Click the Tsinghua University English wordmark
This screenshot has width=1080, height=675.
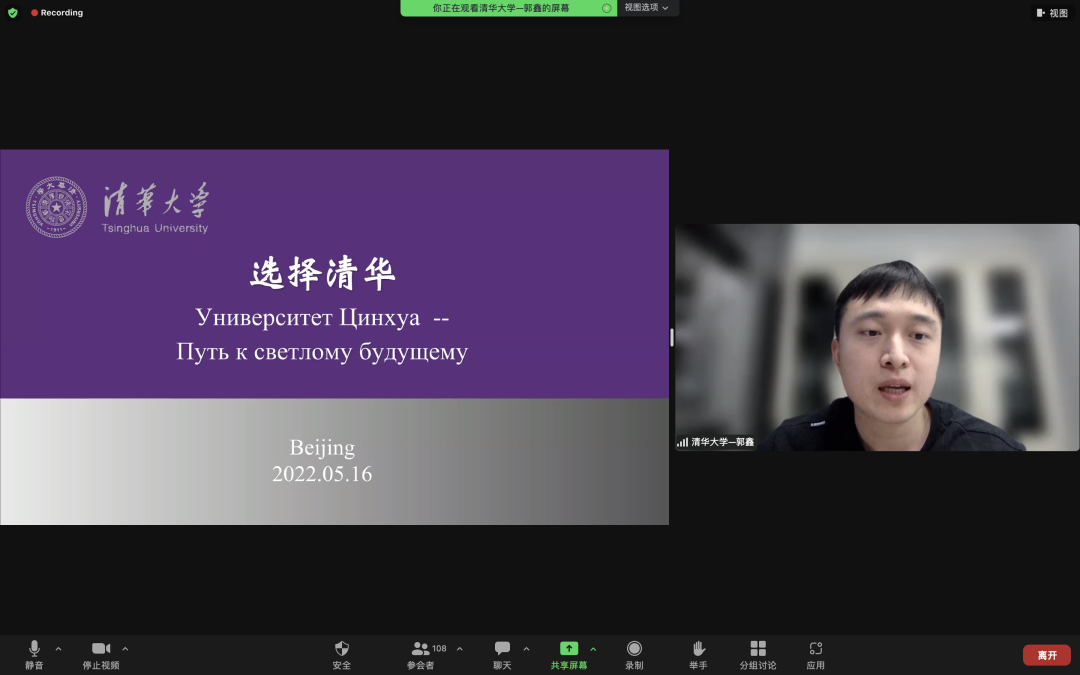pos(155,228)
